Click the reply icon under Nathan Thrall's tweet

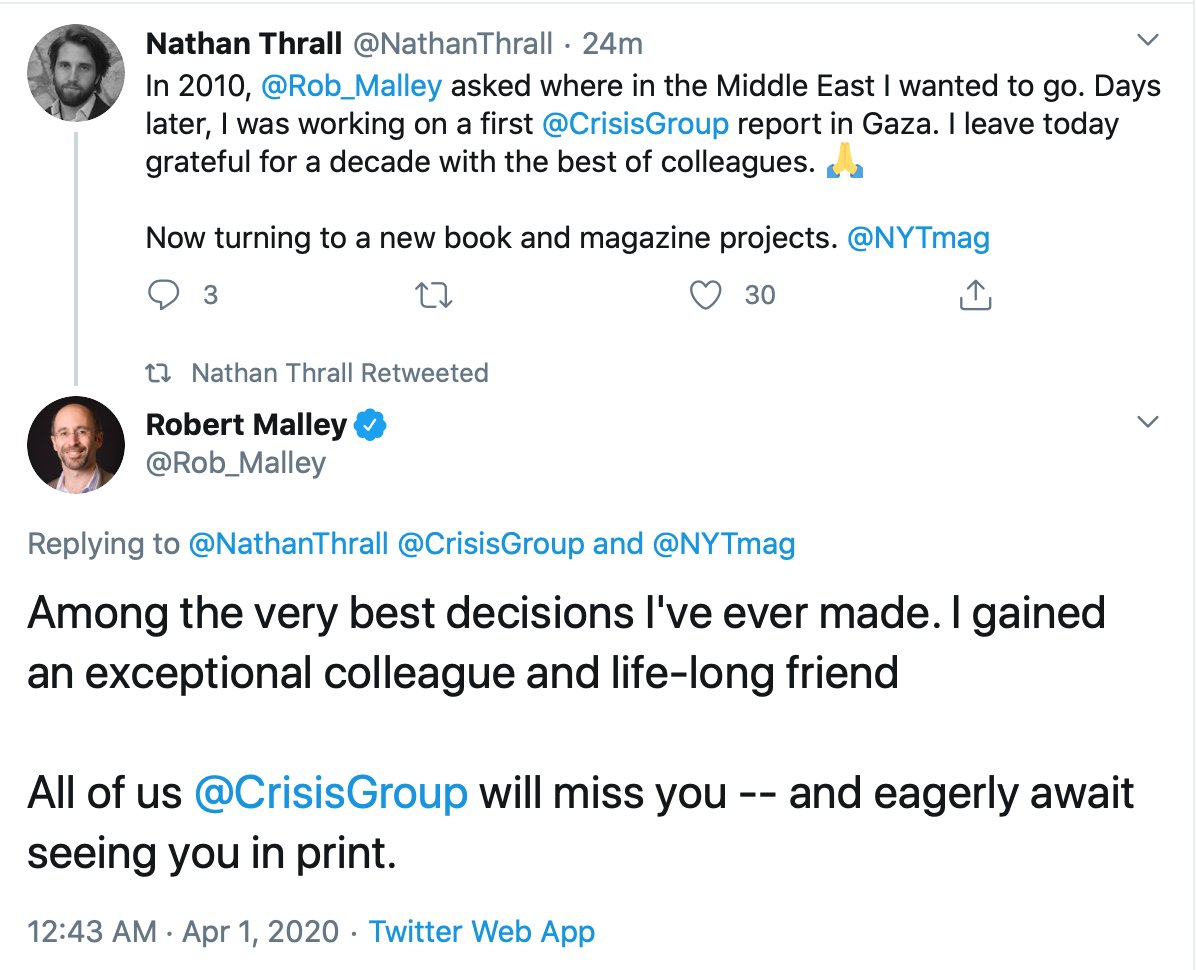[x=165, y=295]
